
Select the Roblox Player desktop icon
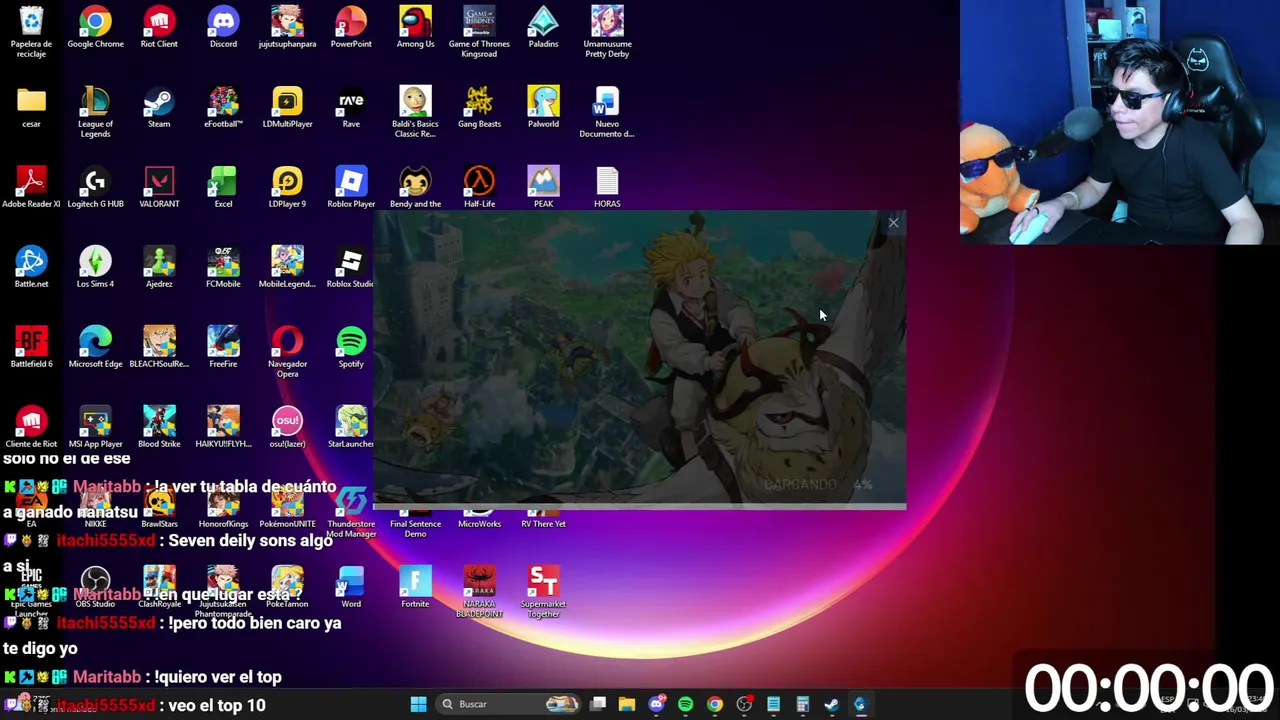pyautogui.click(x=351, y=187)
